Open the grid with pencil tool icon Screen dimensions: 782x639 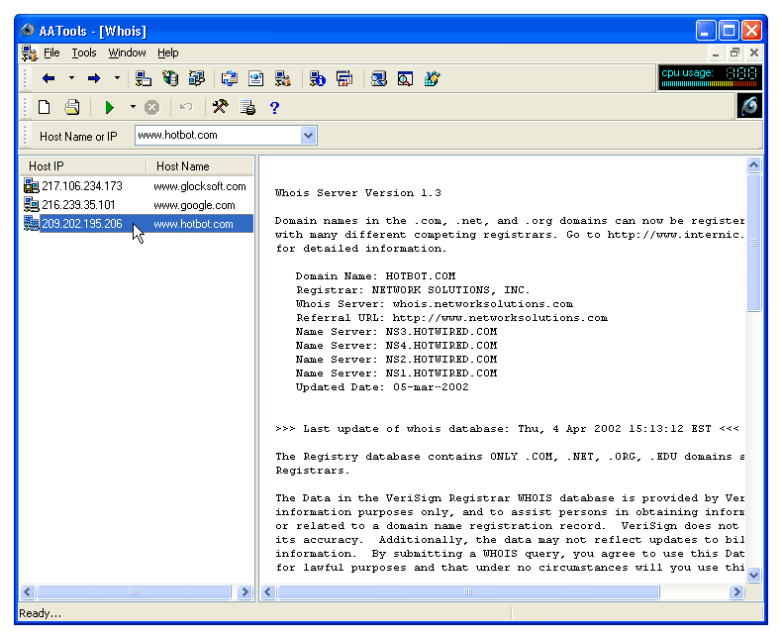432,78
